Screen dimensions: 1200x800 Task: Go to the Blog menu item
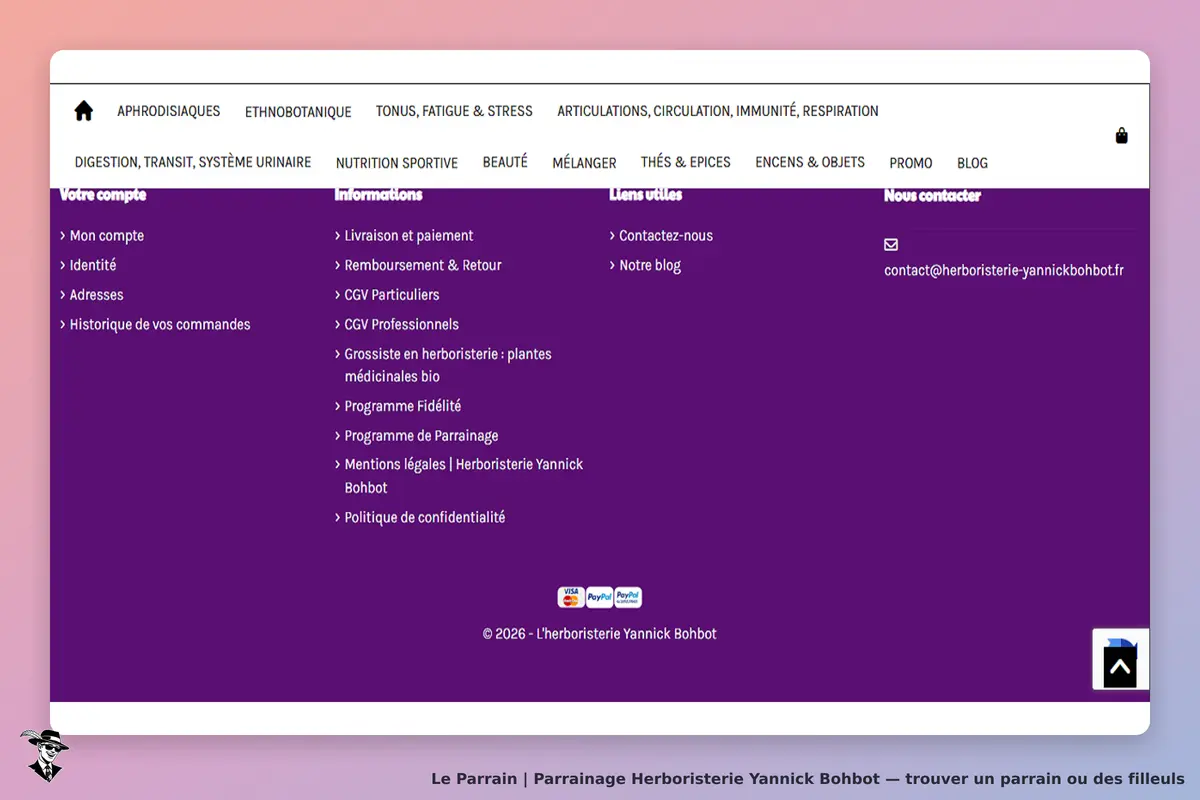(x=972, y=163)
